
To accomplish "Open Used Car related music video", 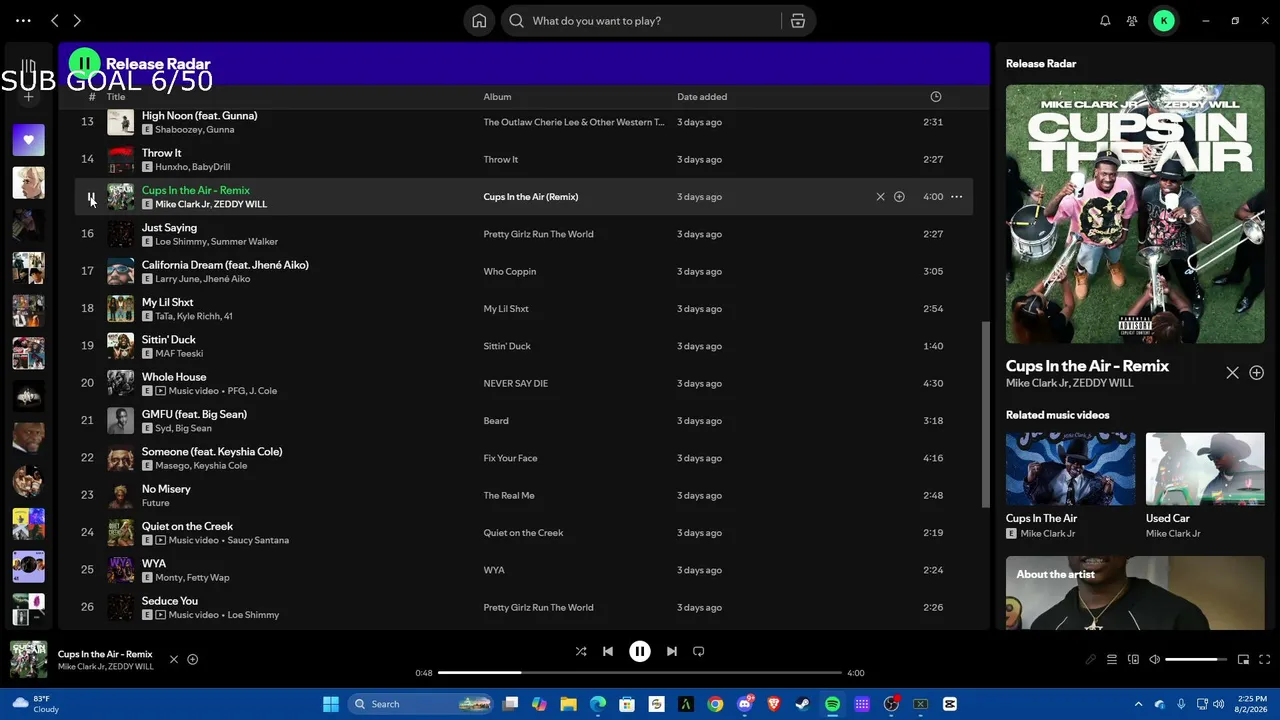I will pos(1205,469).
